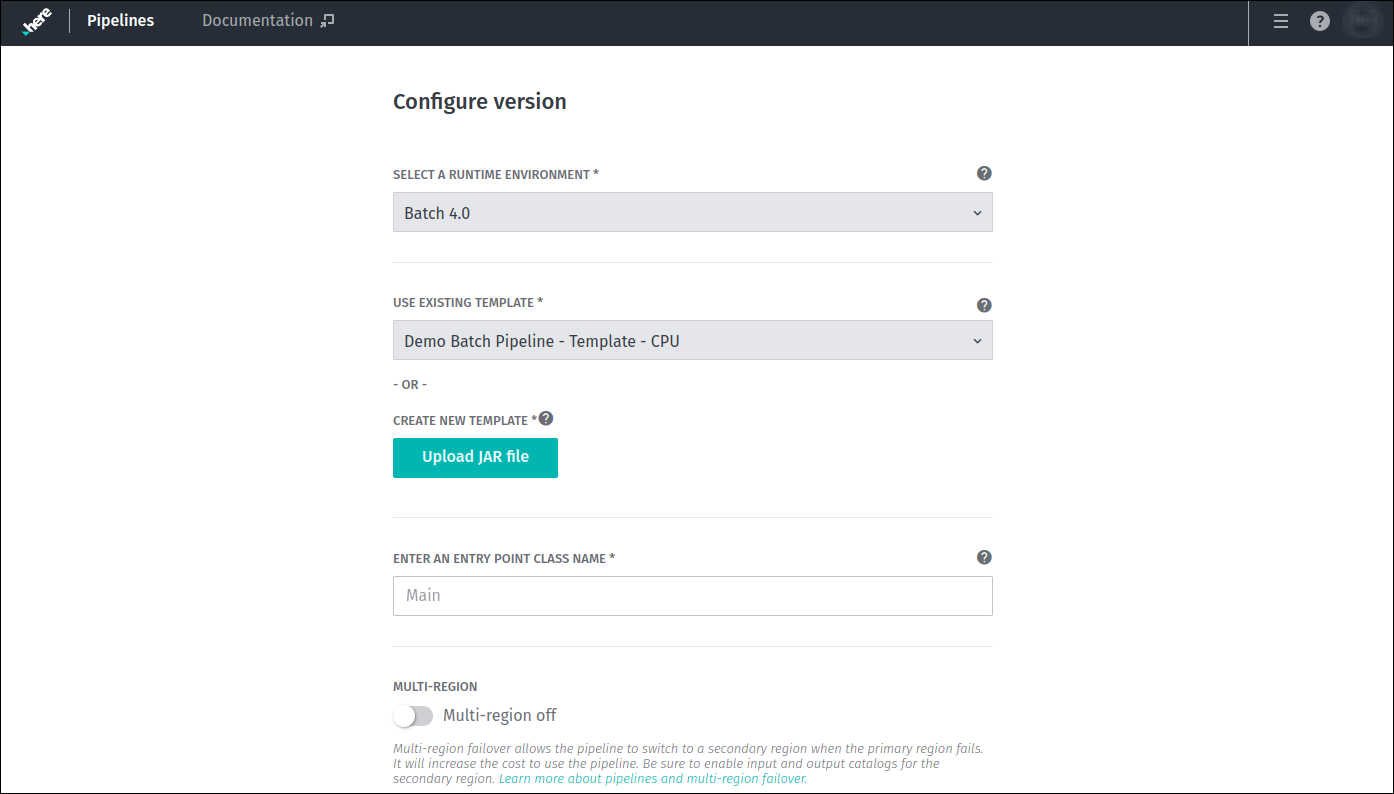Click the Upload JAR file button
Screen dimensions: 1394x794
475,457
